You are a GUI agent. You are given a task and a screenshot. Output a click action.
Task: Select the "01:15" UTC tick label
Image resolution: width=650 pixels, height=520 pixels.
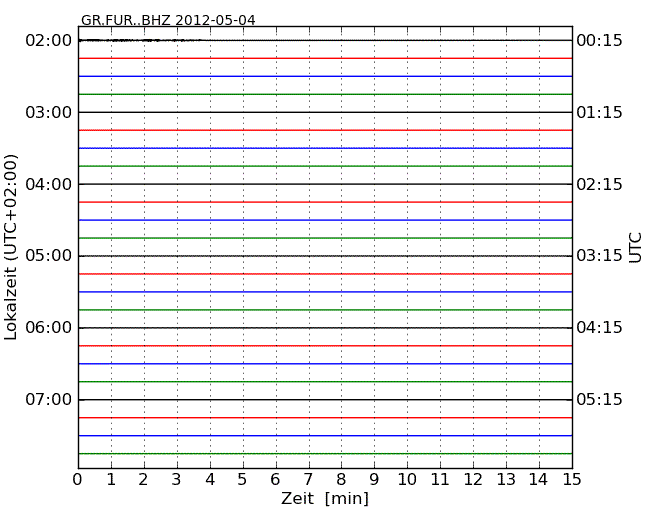[599, 112]
